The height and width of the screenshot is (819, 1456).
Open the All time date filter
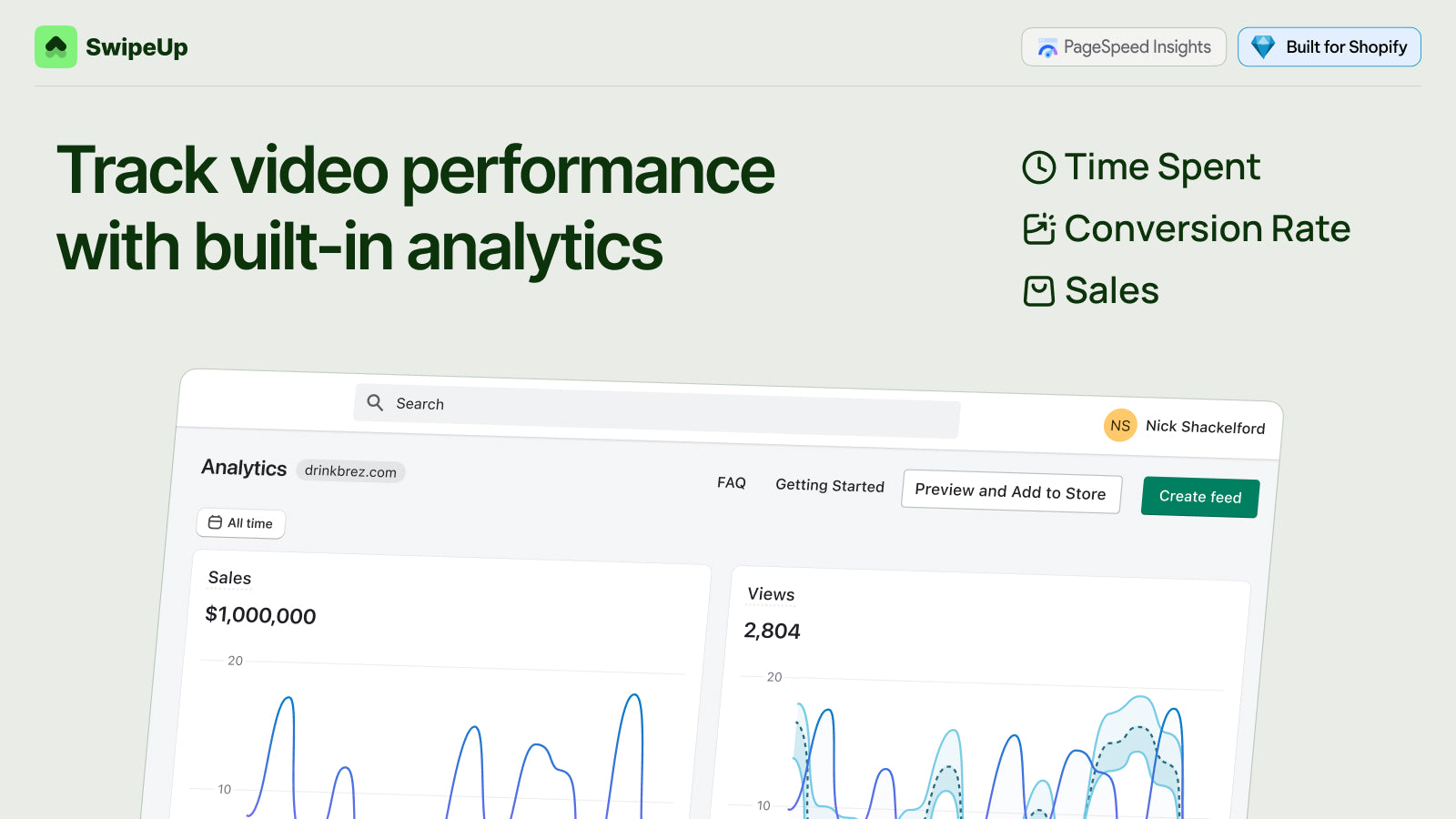241,523
